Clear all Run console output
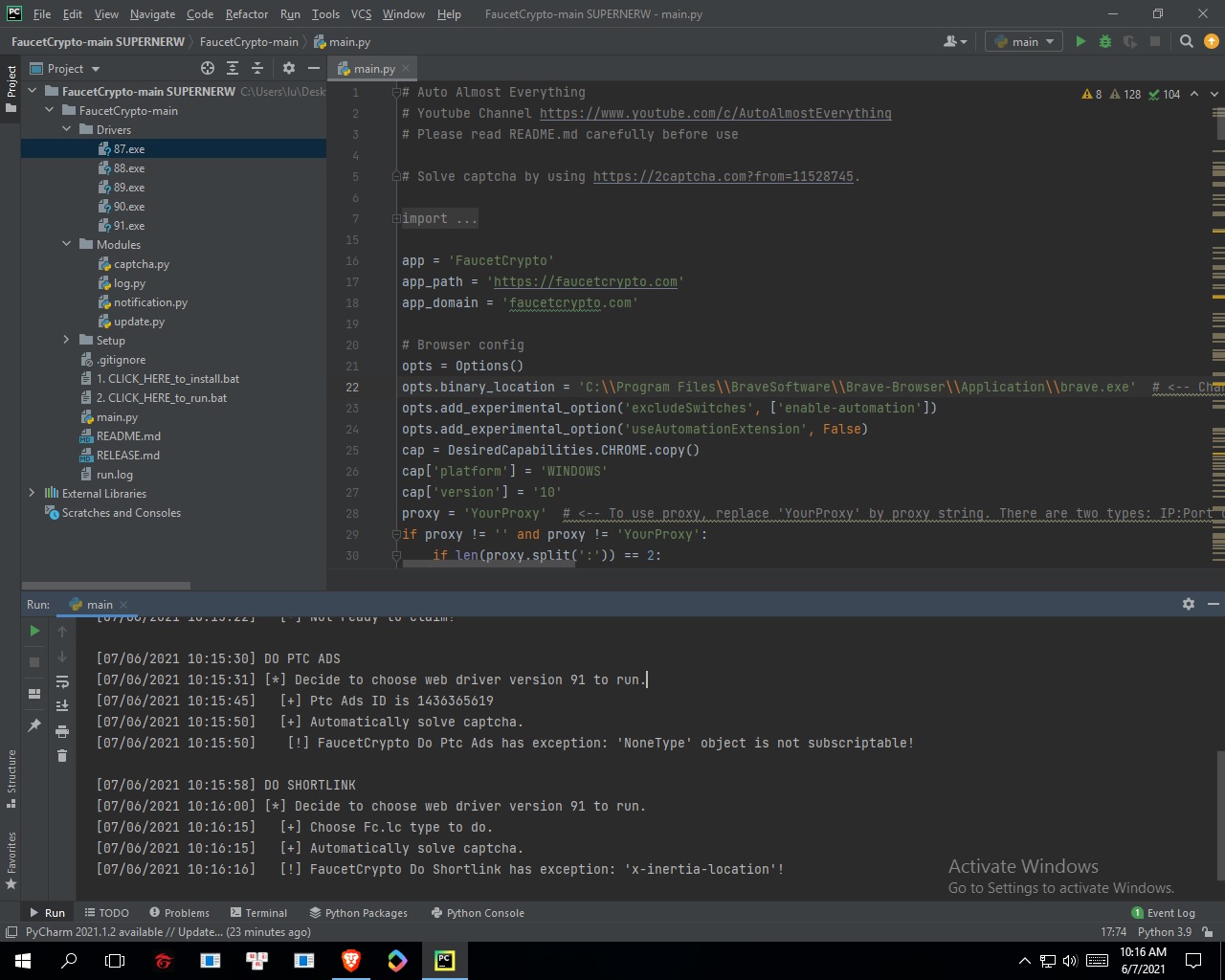This screenshot has width=1225, height=980. 62,756
